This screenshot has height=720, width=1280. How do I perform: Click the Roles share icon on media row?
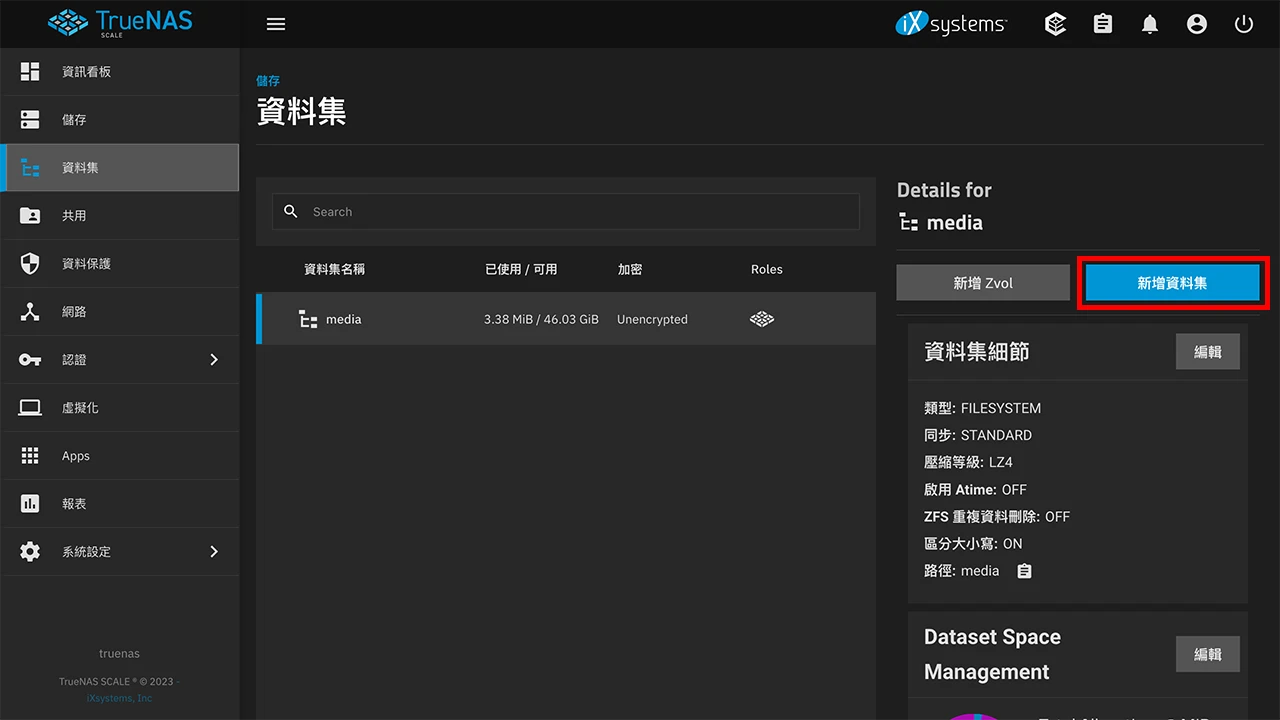761,318
